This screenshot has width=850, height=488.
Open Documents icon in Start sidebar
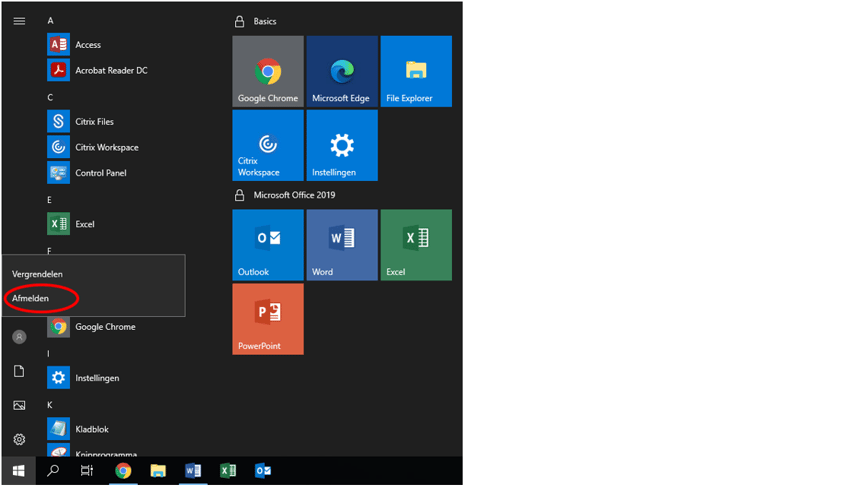pos(19,371)
